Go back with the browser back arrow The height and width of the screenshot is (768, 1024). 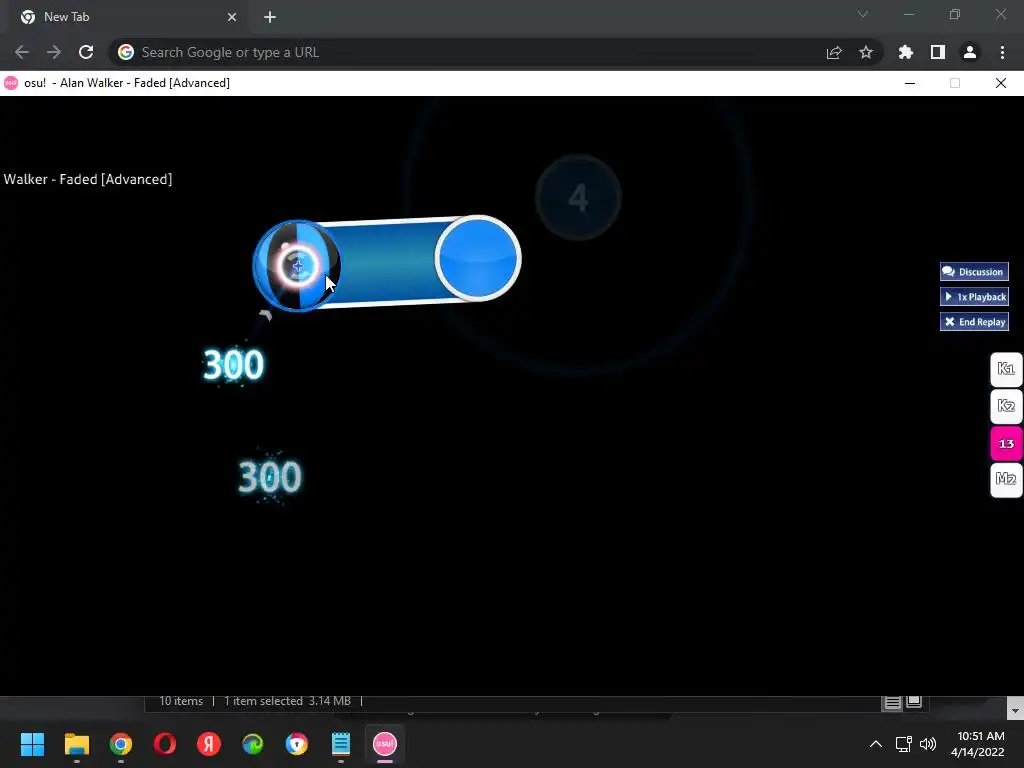[x=22, y=52]
